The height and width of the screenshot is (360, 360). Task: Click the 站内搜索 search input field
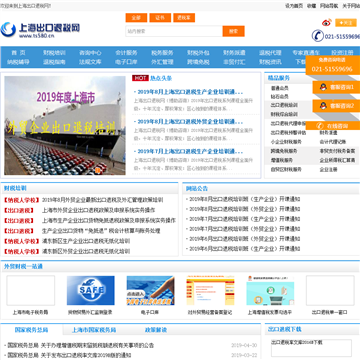point(174,31)
